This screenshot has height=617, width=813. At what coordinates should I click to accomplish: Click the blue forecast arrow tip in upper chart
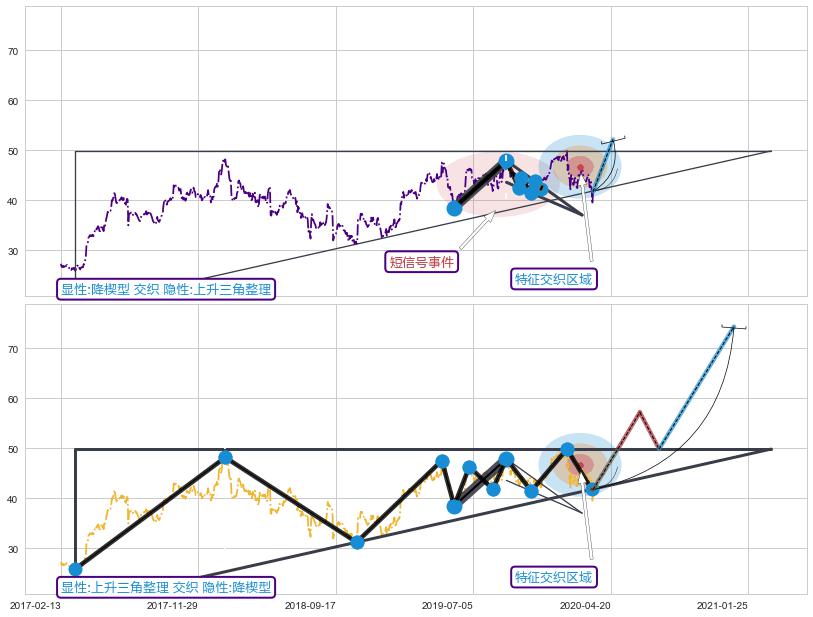pyautogui.click(x=613, y=140)
